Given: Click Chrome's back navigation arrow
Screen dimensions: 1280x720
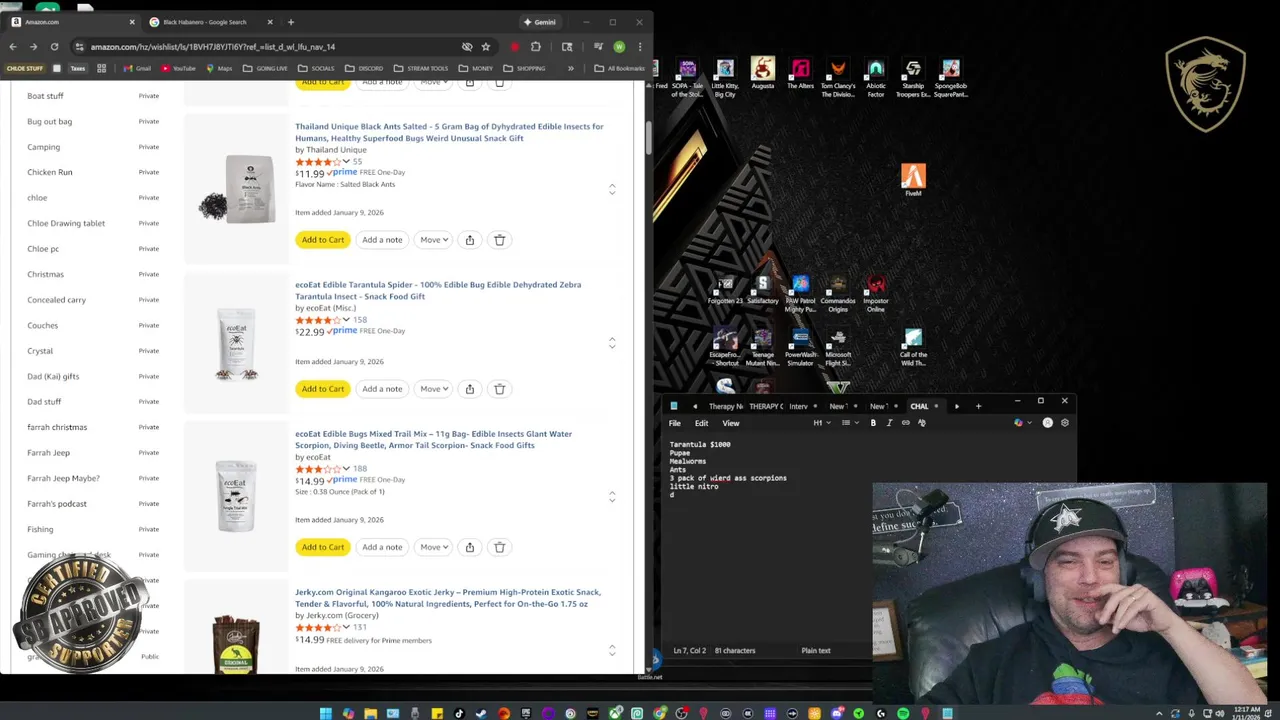Looking at the screenshot, I should pyautogui.click(x=12, y=47).
